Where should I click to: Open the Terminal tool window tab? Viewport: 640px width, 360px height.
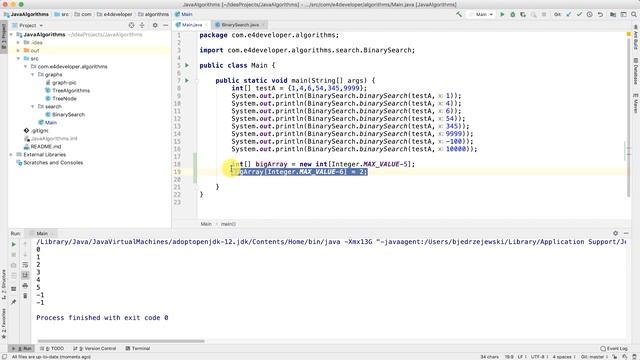tap(138, 349)
